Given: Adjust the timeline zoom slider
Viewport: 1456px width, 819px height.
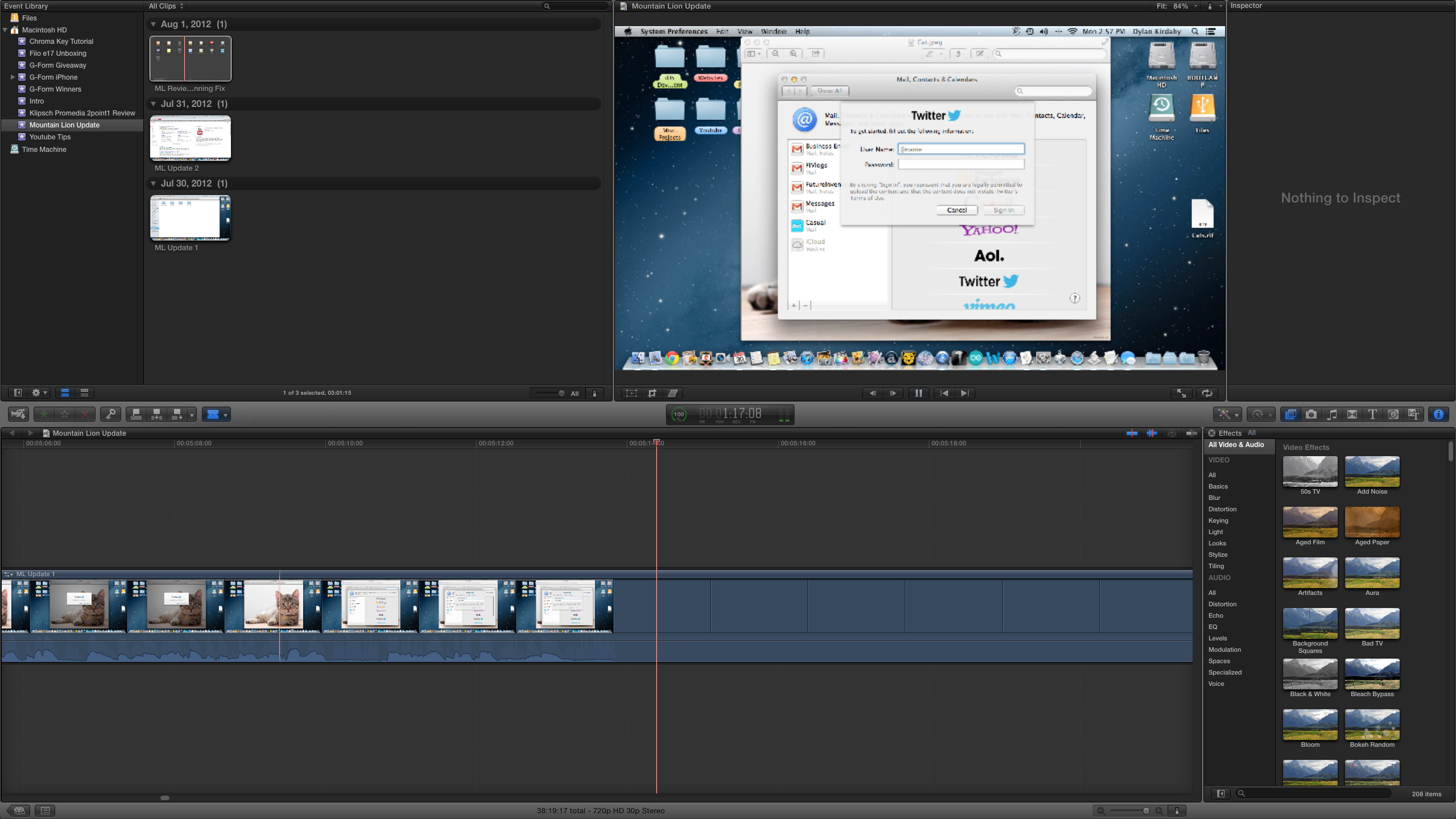Looking at the screenshot, I should [1145, 810].
